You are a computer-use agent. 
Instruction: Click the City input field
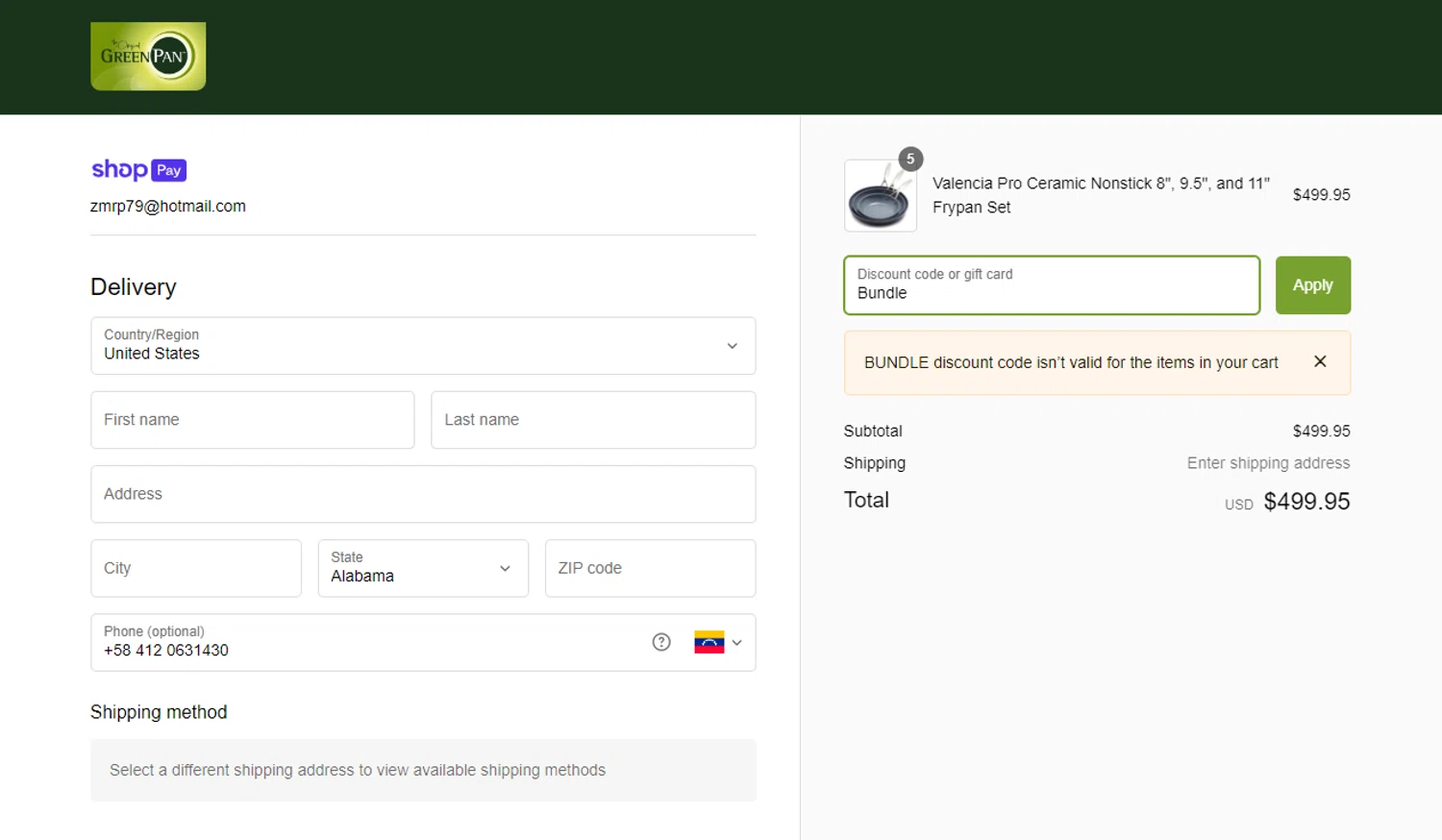point(196,568)
